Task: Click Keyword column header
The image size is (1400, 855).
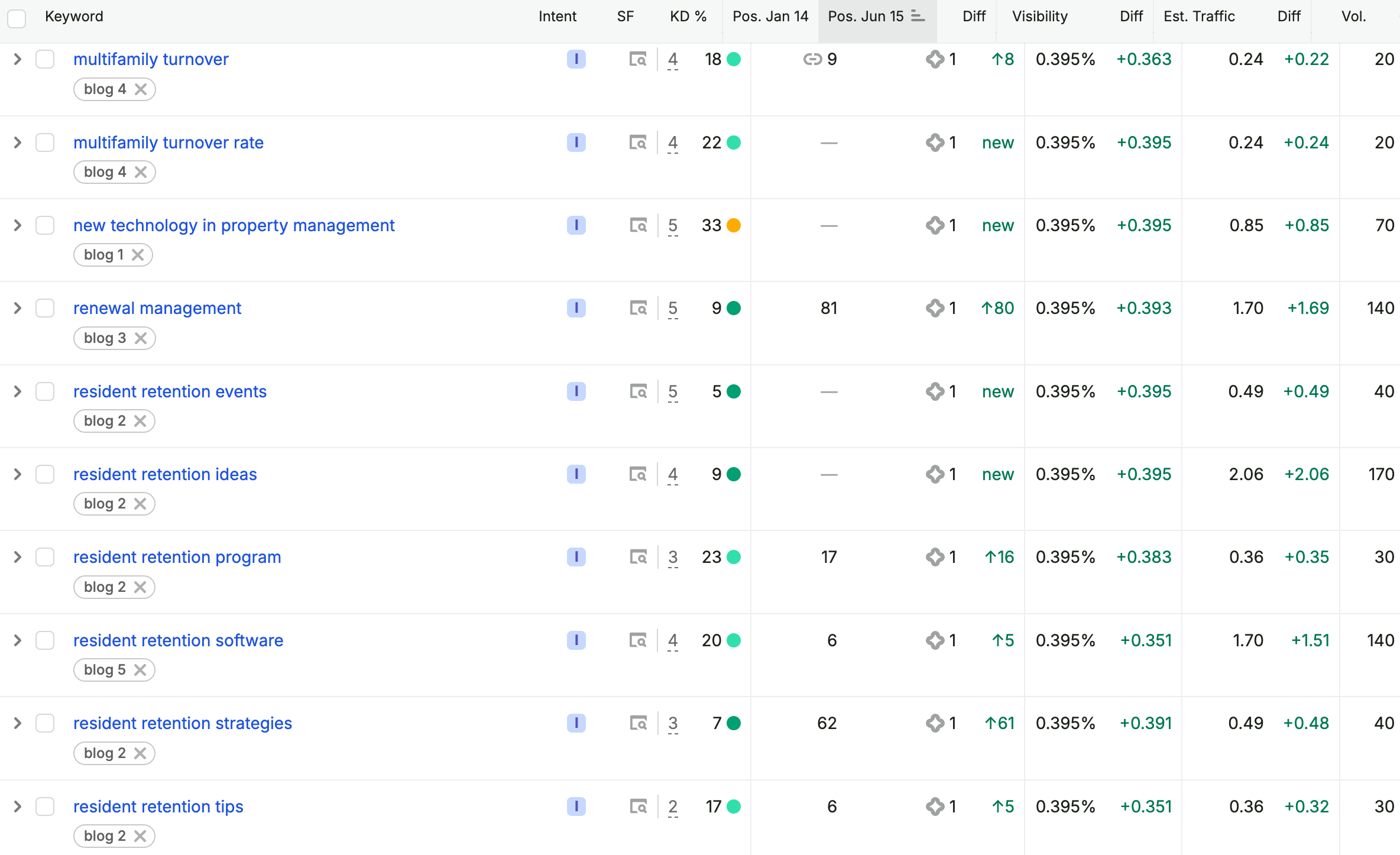Action: pos(74,17)
